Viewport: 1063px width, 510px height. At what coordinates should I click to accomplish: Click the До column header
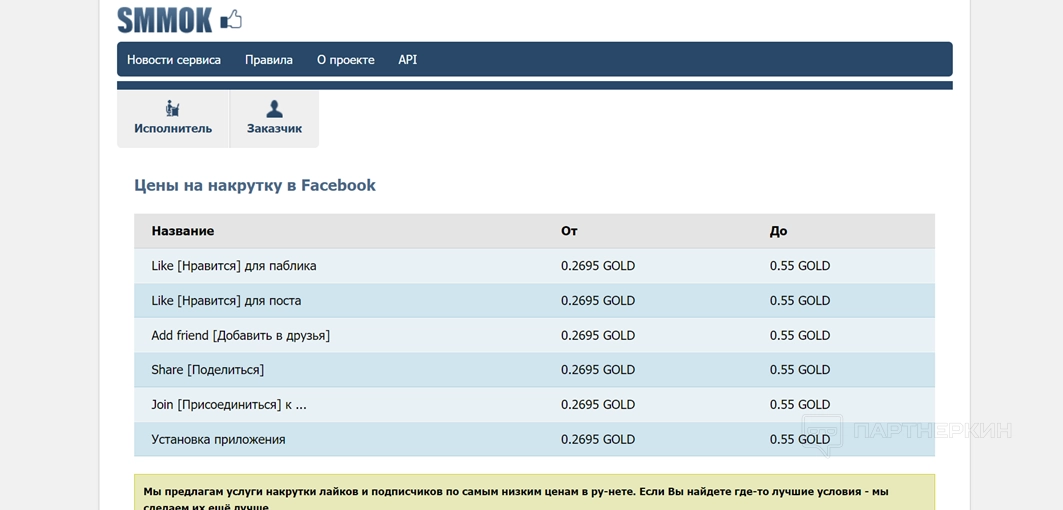pos(778,231)
